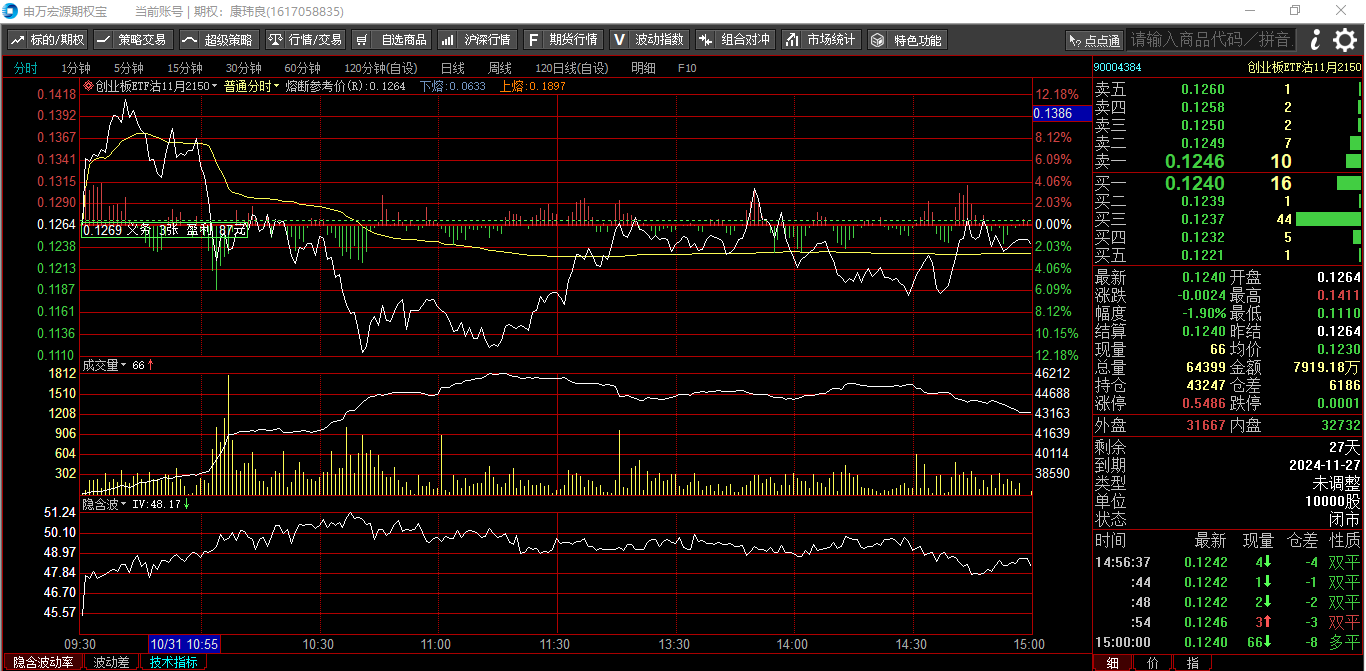Click the product code search field
Viewport: 1366px width, 671px height.
(1211, 40)
